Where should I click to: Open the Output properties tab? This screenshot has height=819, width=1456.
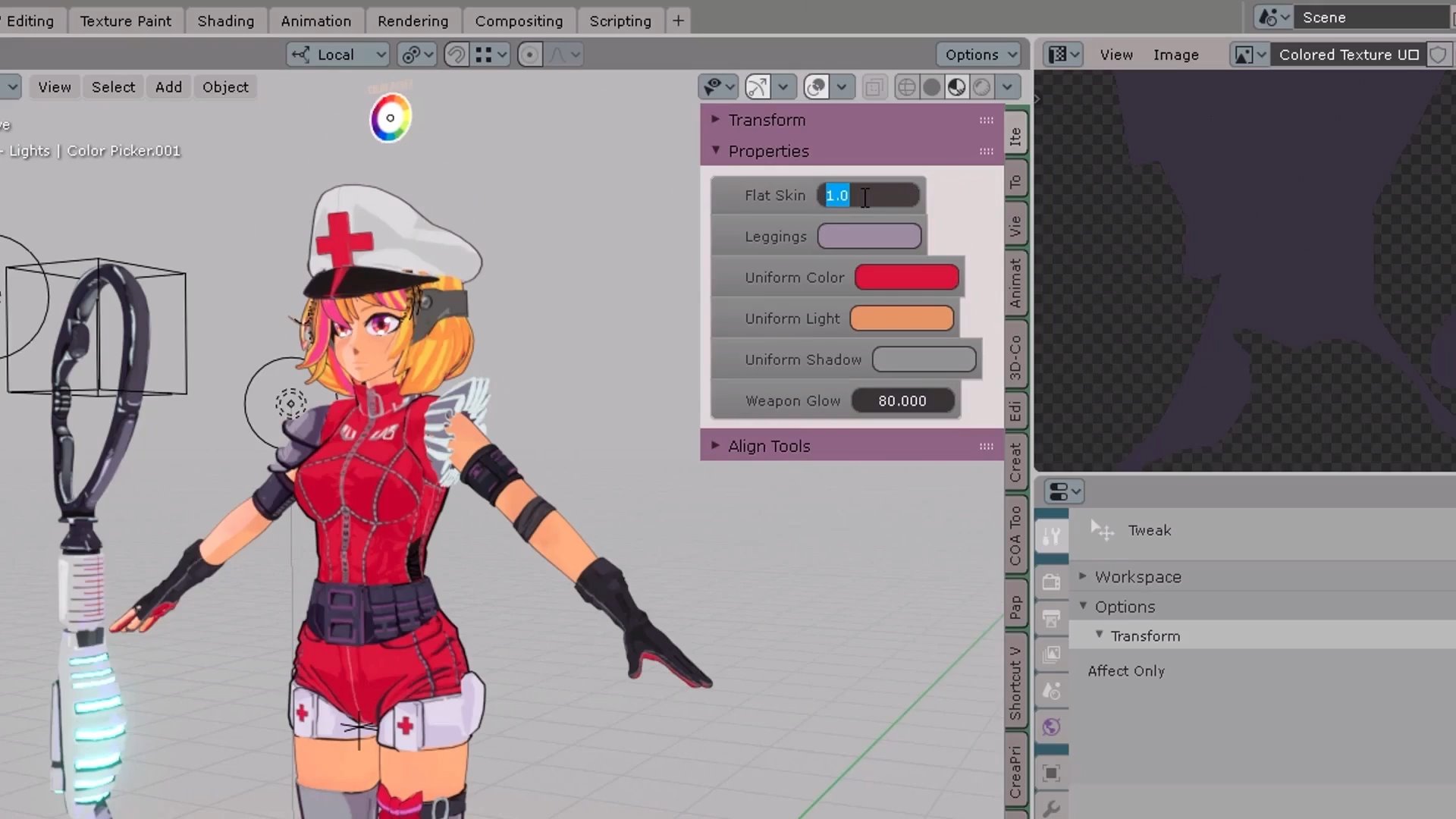[x=1052, y=617]
